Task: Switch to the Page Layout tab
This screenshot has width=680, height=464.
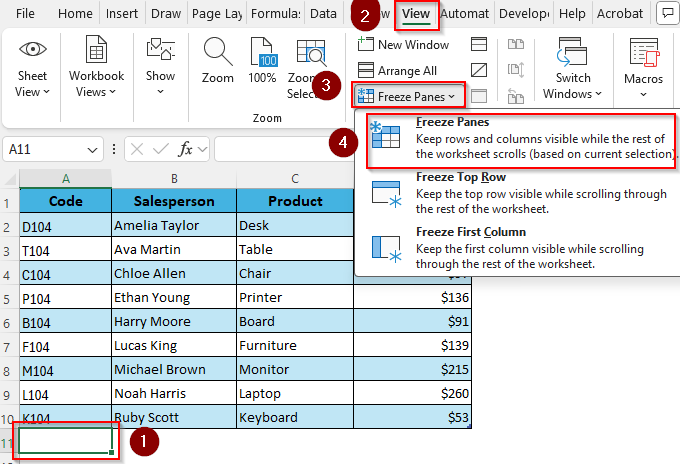Action: [x=217, y=13]
